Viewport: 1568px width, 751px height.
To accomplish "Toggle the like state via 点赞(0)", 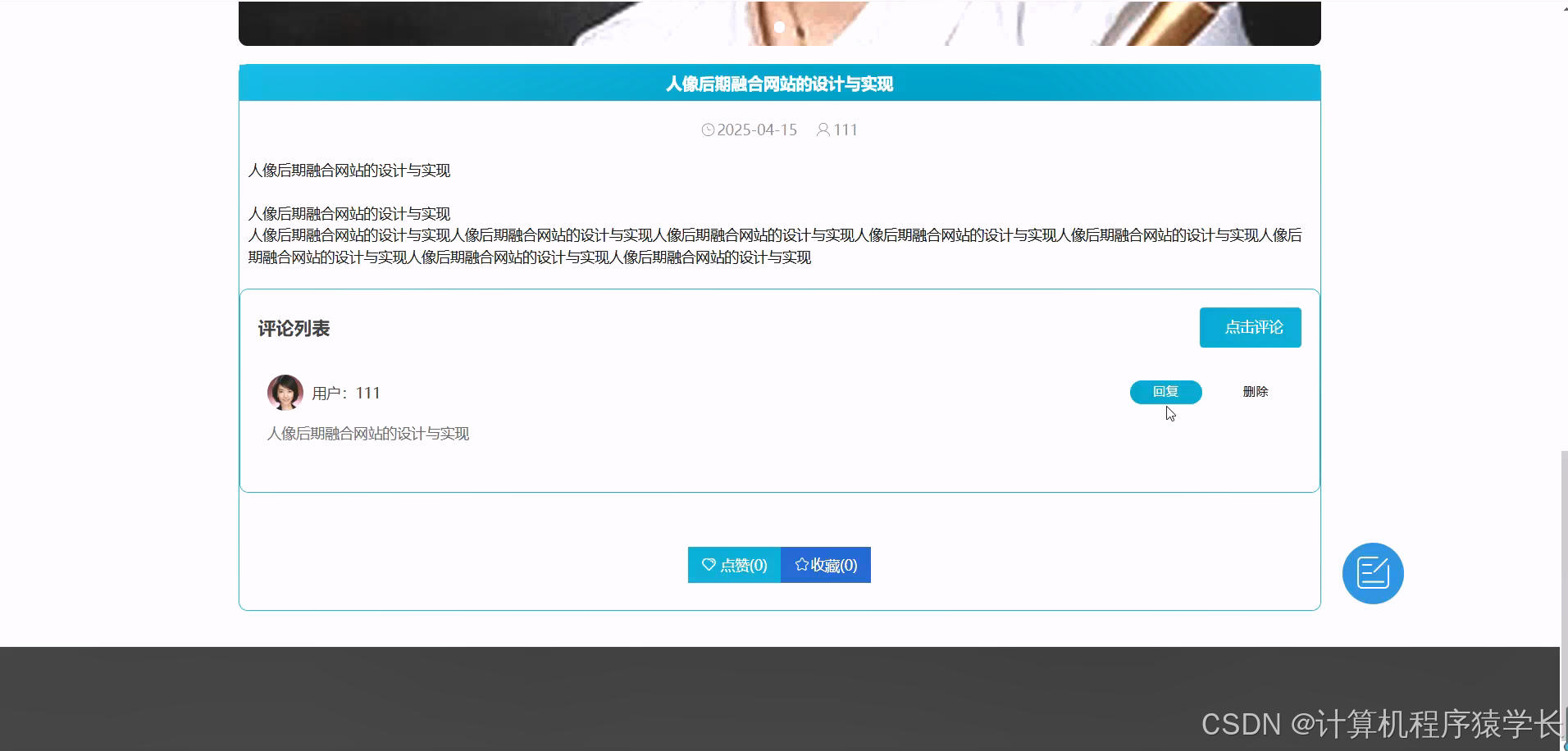I will tap(733, 565).
